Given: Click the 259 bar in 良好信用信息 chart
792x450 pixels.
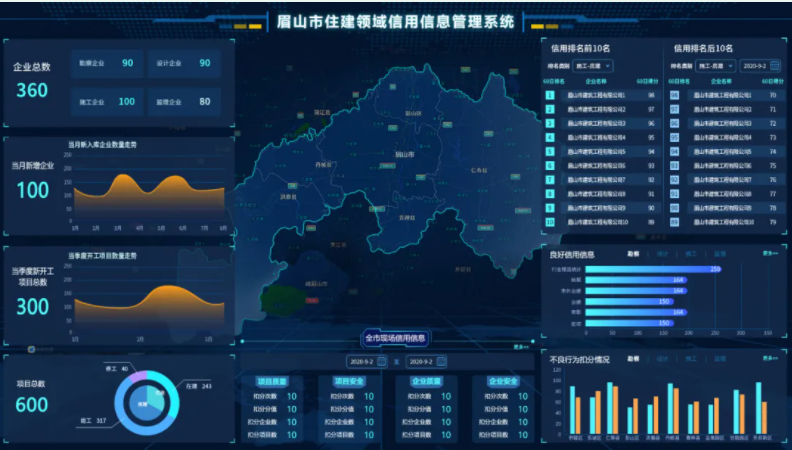Looking at the screenshot, I should coord(652,269).
